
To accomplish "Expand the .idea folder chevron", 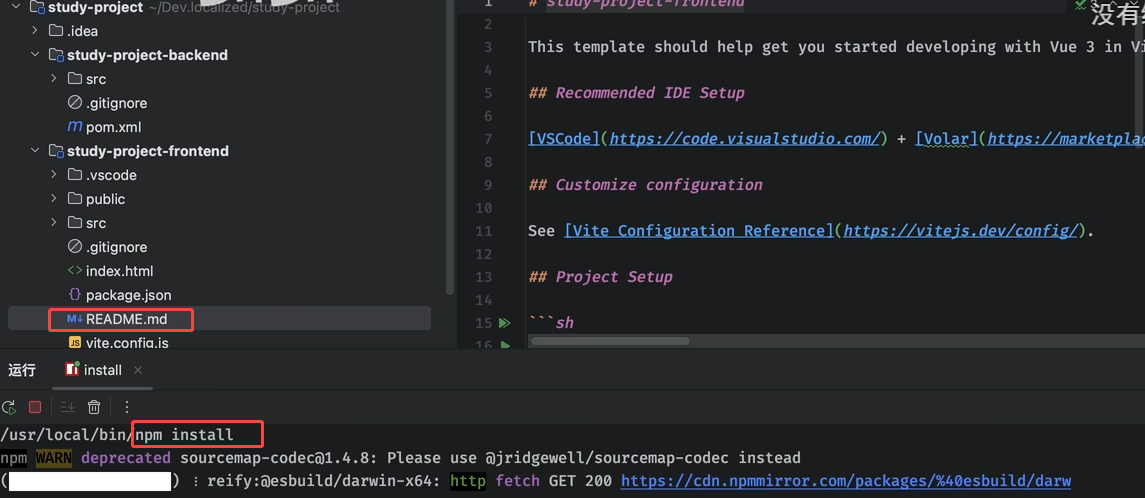I will coord(34,31).
